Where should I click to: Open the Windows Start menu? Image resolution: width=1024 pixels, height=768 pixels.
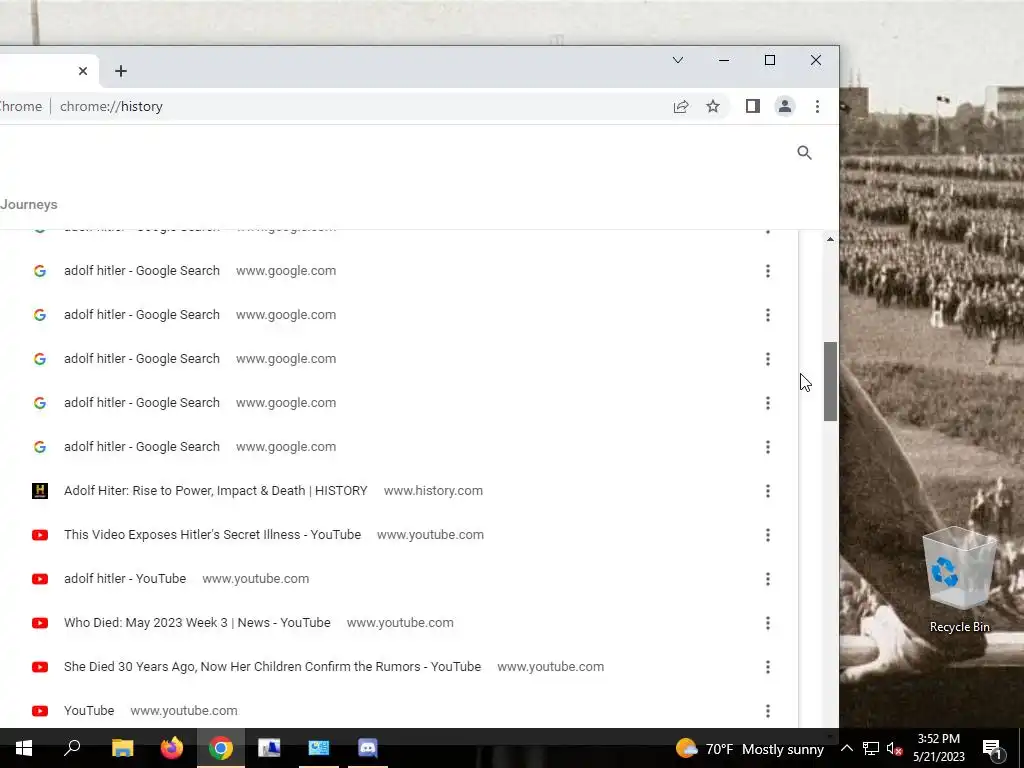[x=24, y=748]
